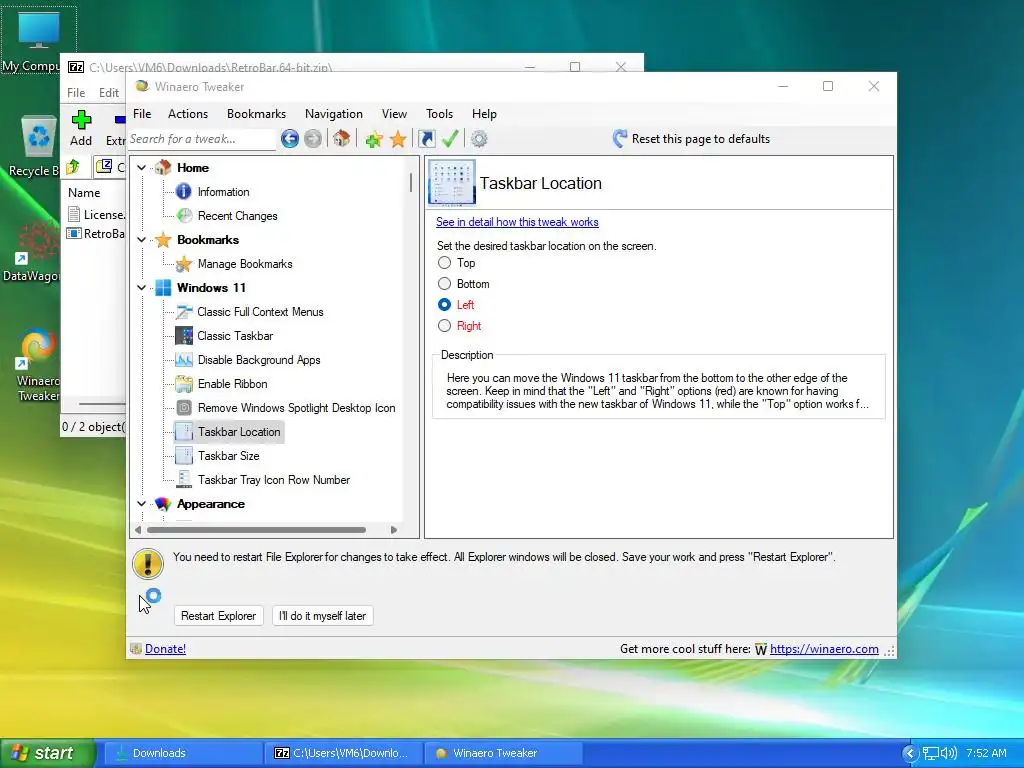The image size is (1024, 768).
Task: Click the Disable Background Apps icon
Action: (184, 360)
